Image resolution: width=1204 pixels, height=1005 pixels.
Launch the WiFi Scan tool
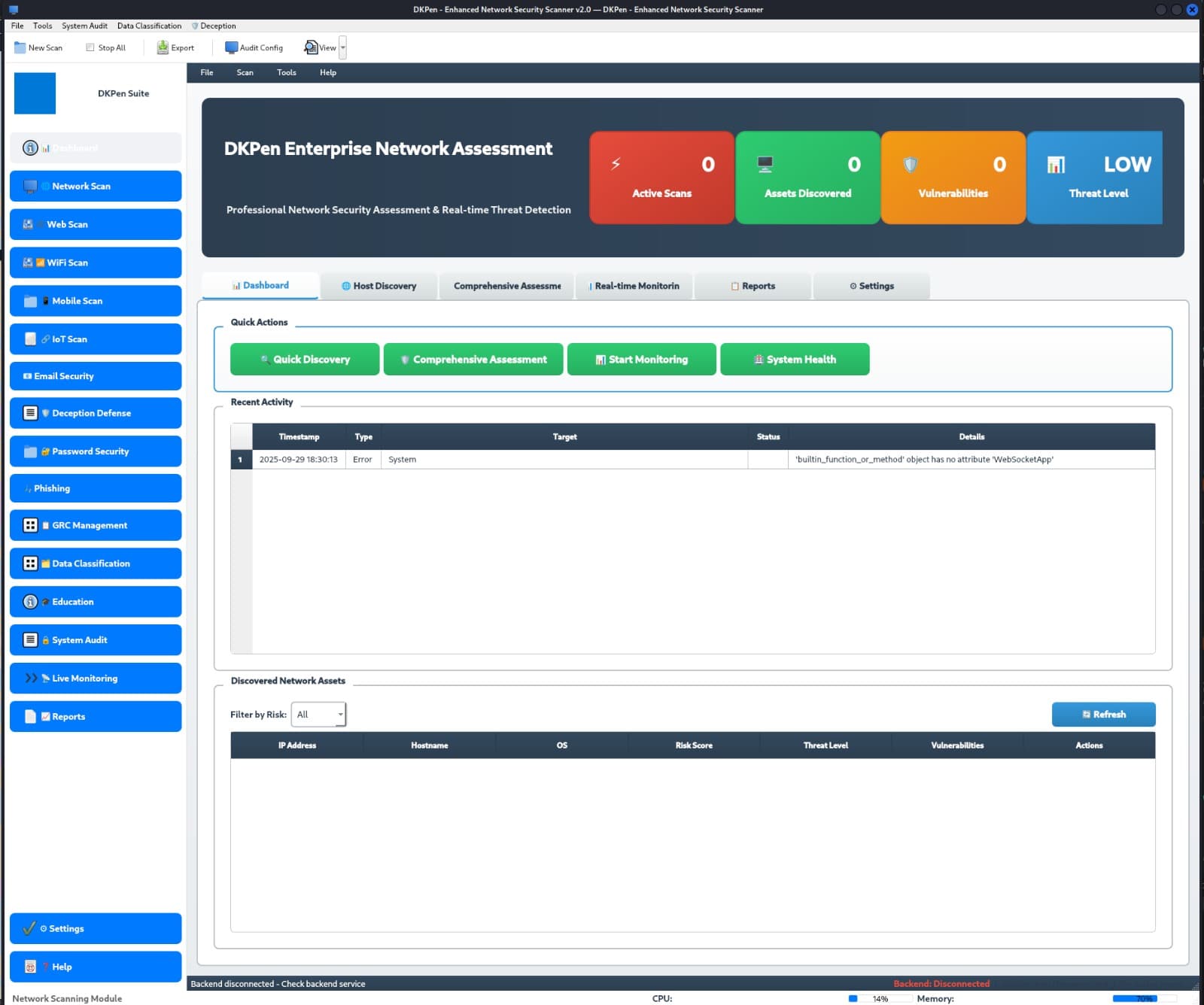[96, 263]
